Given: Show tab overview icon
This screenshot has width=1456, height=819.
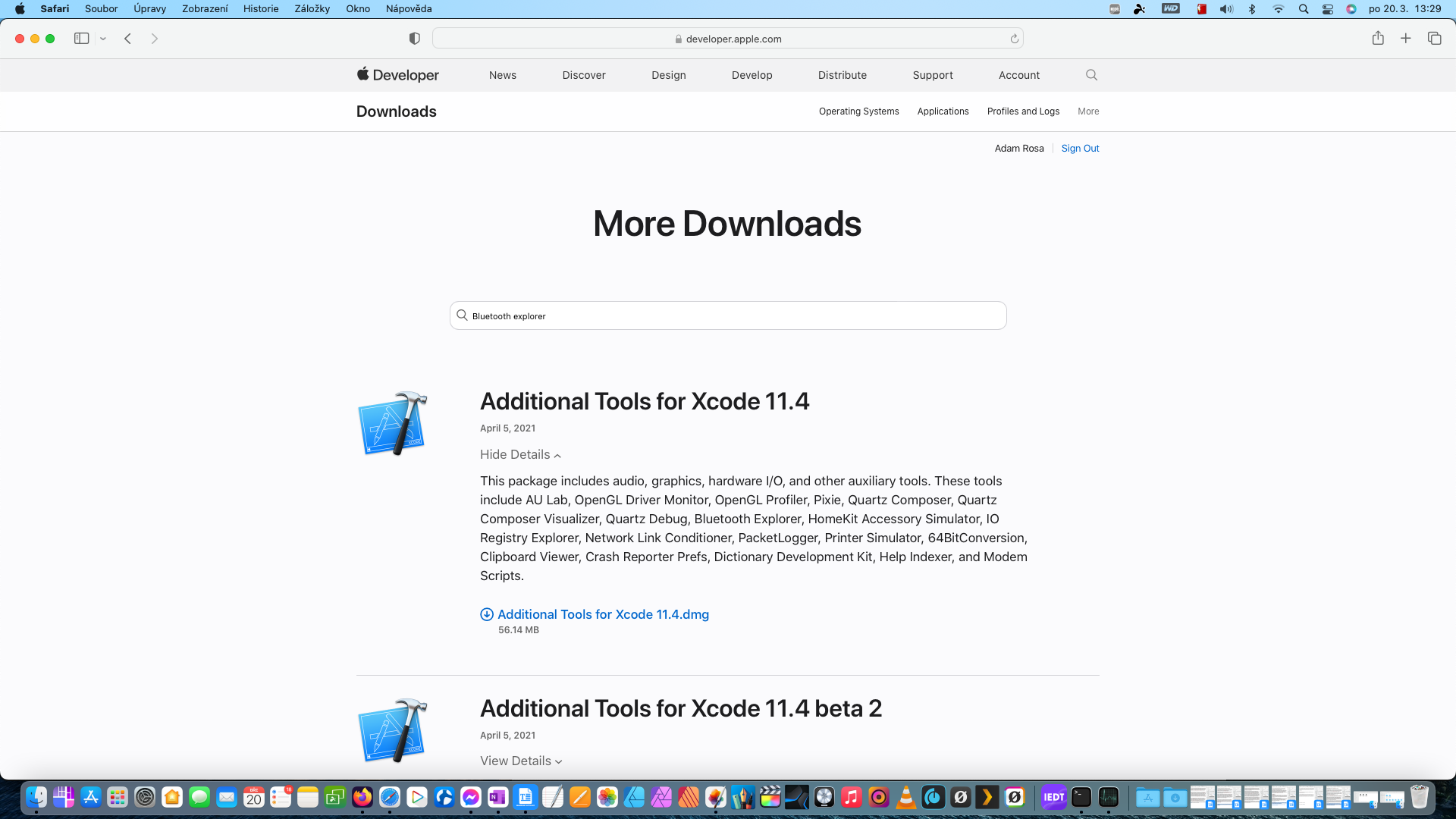Looking at the screenshot, I should (1434, 39).
